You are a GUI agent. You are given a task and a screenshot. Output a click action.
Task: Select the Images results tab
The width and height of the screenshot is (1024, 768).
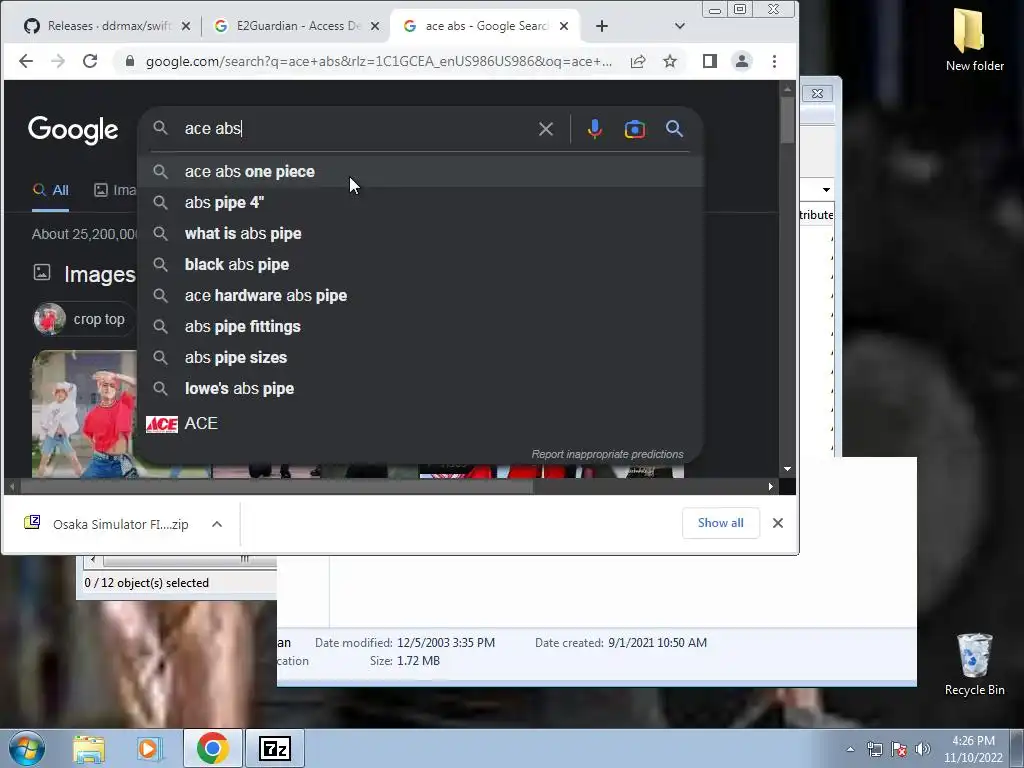click(x=115, y=190)
